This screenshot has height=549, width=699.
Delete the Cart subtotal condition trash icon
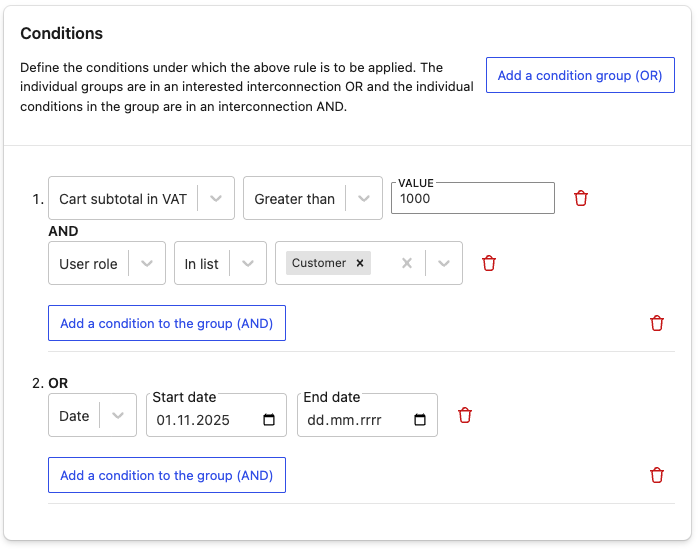click(x=581, y=198)
